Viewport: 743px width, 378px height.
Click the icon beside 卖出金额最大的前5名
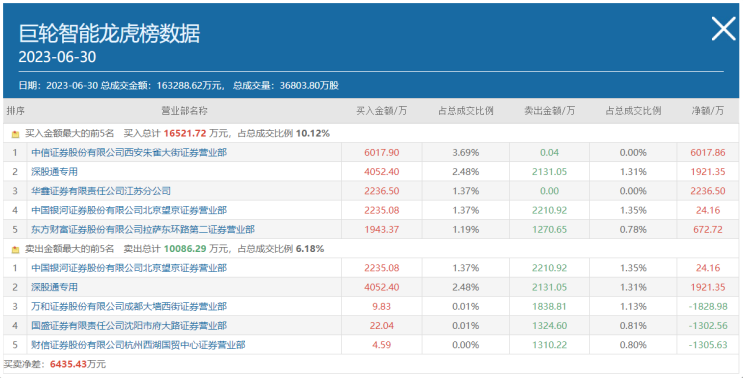coord(16,249)
